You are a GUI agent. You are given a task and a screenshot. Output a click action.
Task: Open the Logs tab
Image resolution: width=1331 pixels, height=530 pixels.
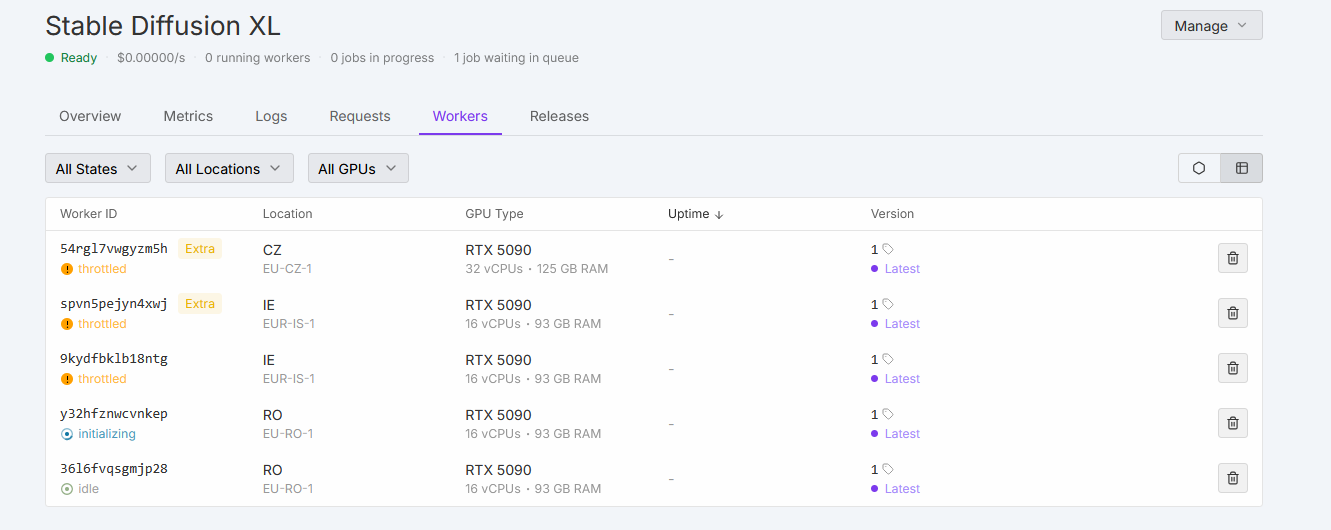tap(271, 116)
